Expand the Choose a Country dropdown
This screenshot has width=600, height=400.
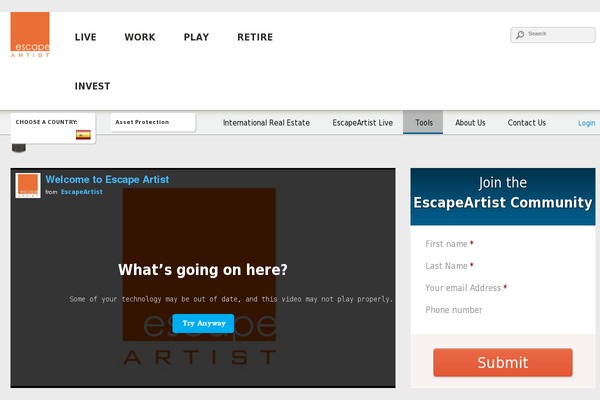click(x=53, y=128)
